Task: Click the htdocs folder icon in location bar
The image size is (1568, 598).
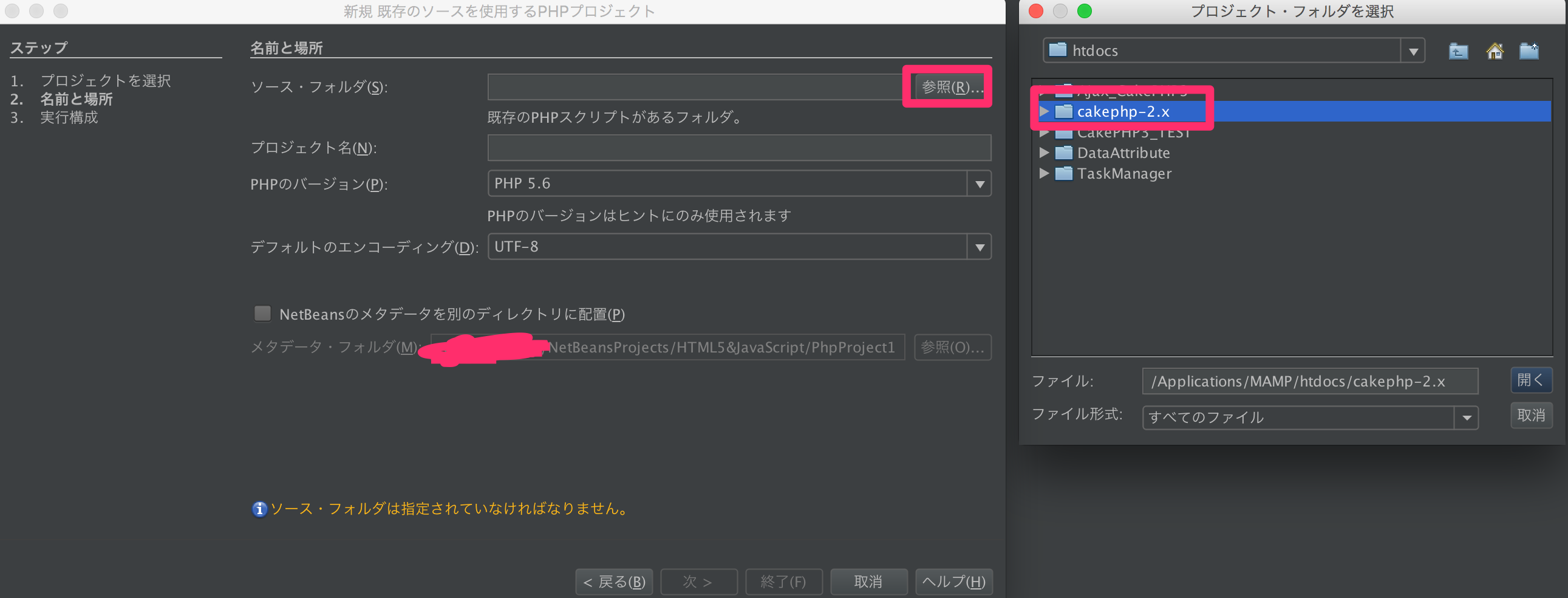Action: (1057, 50)
